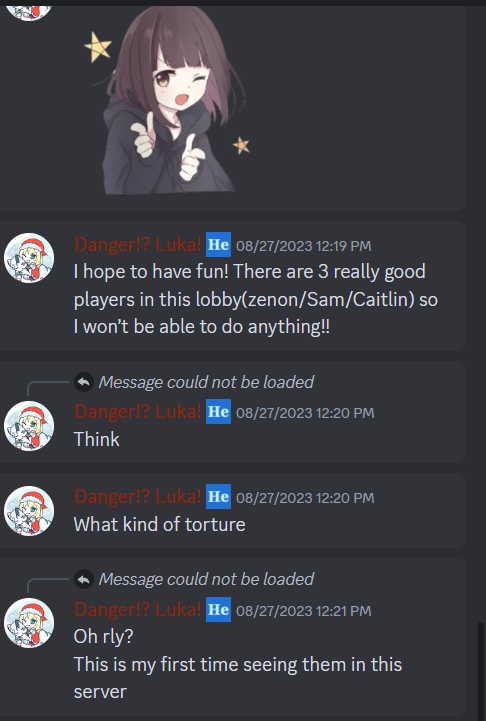The width and height of the screenshot is (486, 721).
Task: Click the "He" badge on the "Think" message
Action: [x=218, y=412]
